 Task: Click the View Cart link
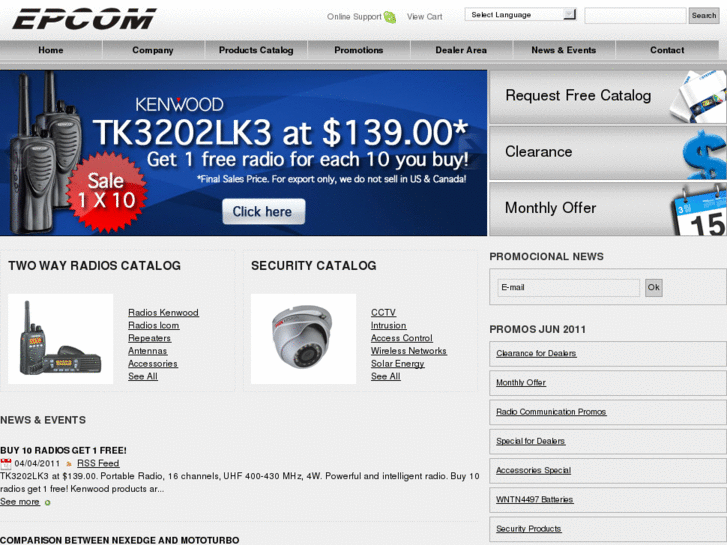(425, 17)
